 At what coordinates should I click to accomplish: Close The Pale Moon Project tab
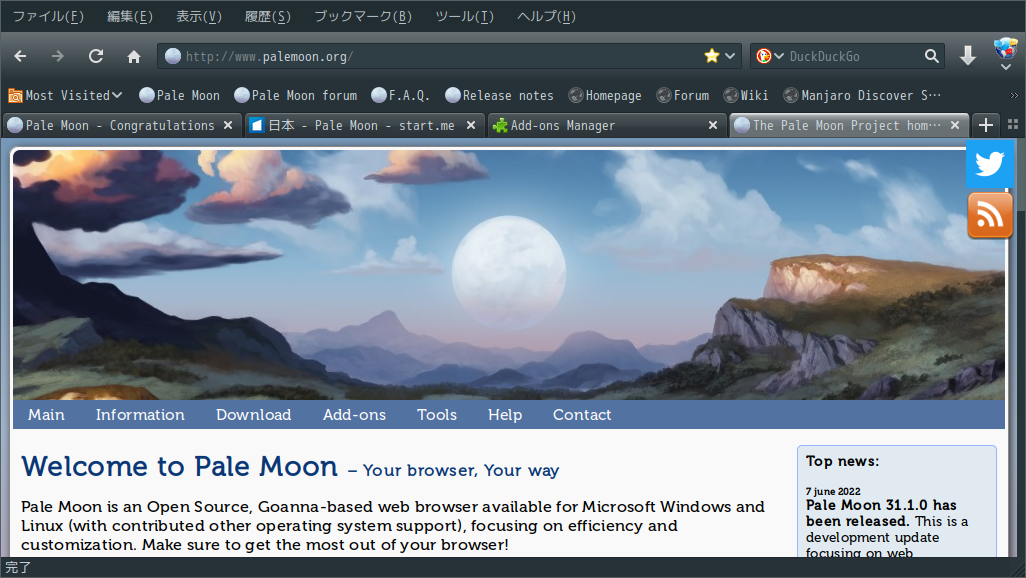point(955,125)
